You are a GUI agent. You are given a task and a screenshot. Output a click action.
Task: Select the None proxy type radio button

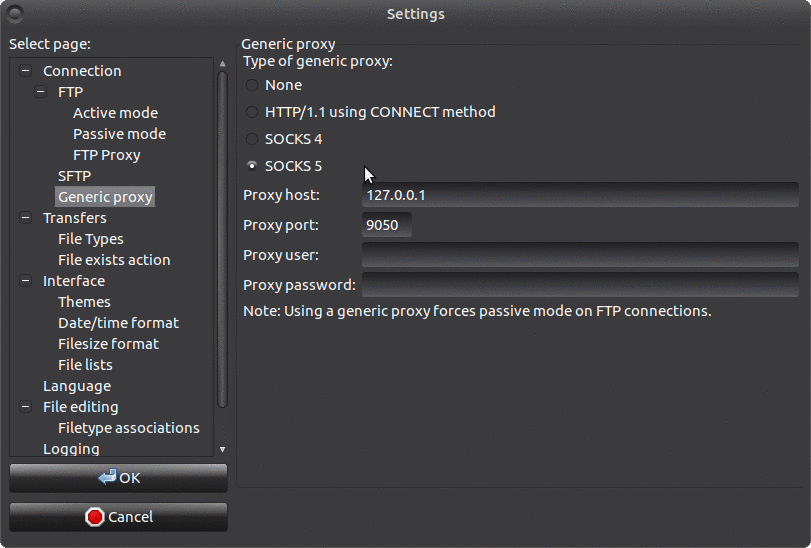pos(252,85)
